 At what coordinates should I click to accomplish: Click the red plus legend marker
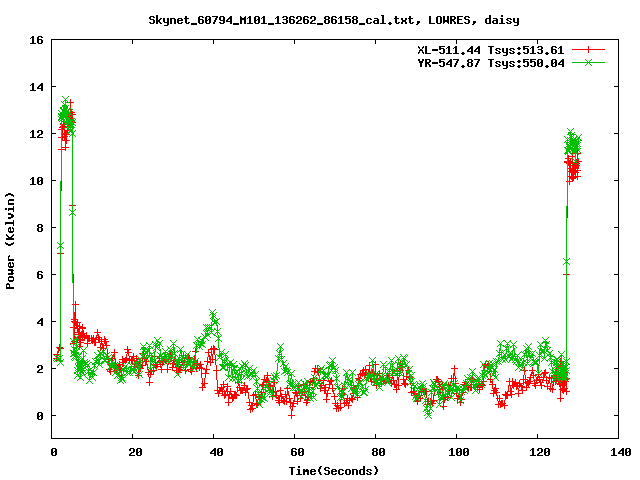(588, 50)
